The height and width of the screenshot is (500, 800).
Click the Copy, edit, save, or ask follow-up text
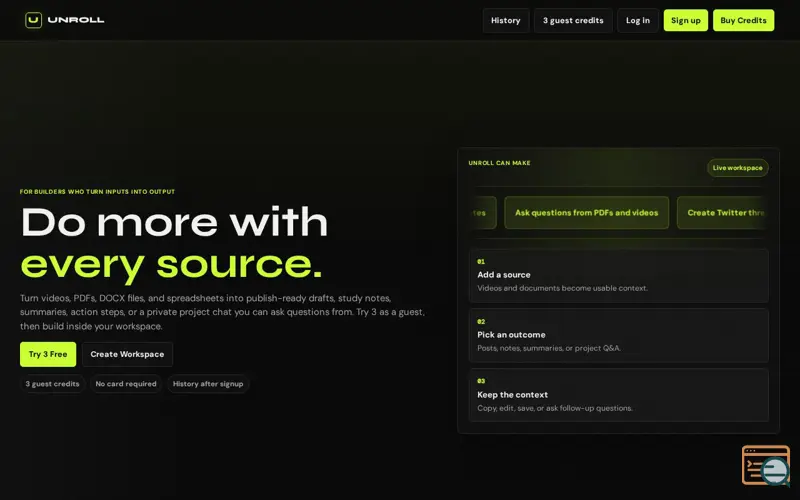point(555,408)
